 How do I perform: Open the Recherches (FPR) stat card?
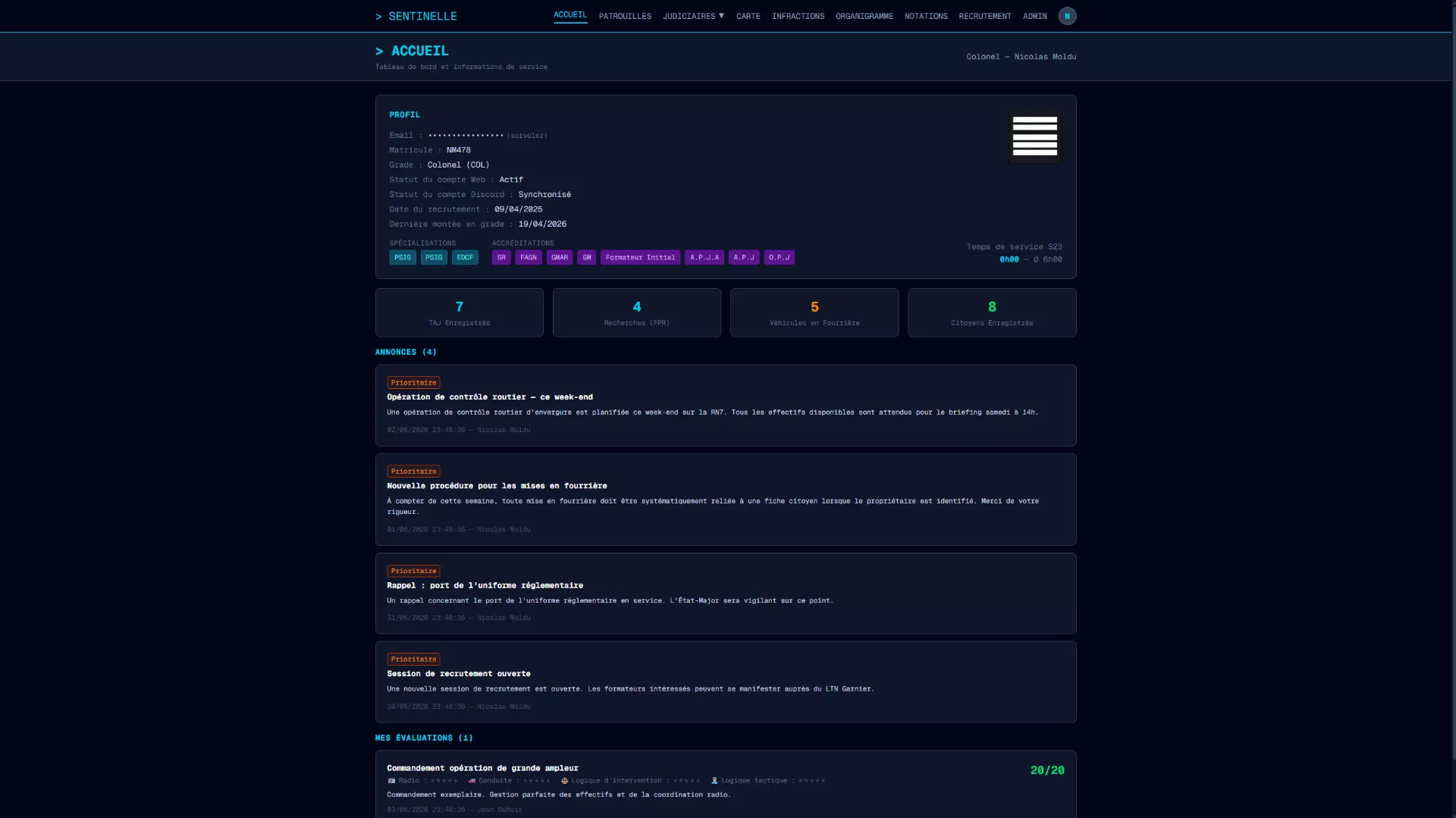pos(637,312)
